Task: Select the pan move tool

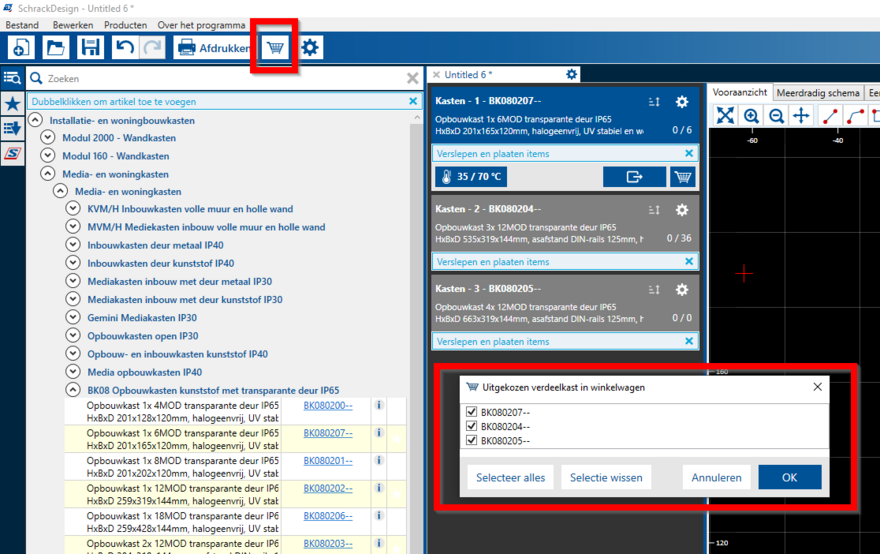Action: tap(801, 116)
